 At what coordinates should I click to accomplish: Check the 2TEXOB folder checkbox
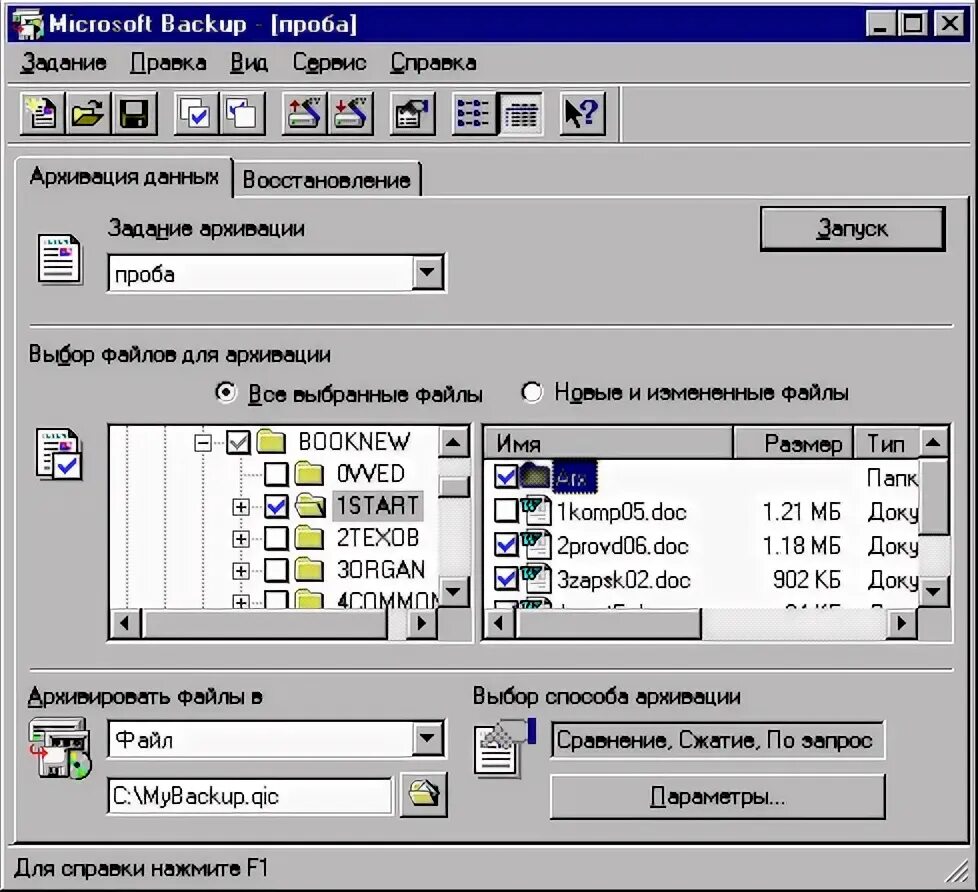(x=276, y=538)
